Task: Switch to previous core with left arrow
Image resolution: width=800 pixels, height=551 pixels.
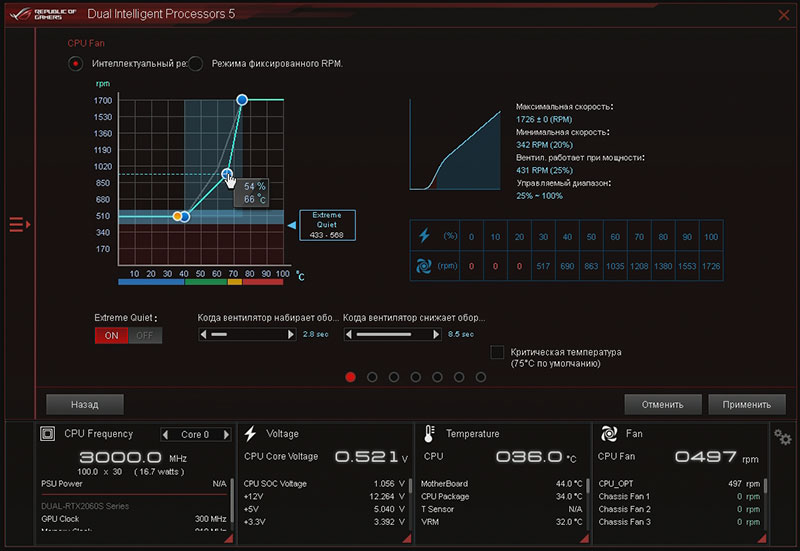Action: [x=165, y=435]
